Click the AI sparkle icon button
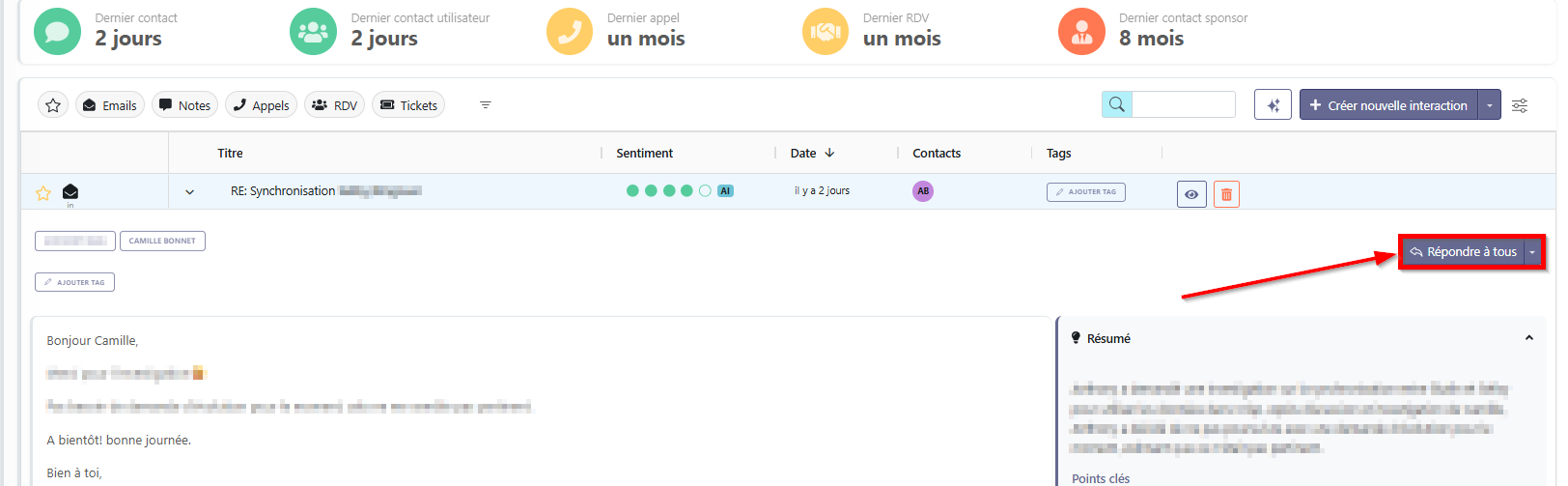The width and height of the screenshot is (1568, 486). [1273, 105]
